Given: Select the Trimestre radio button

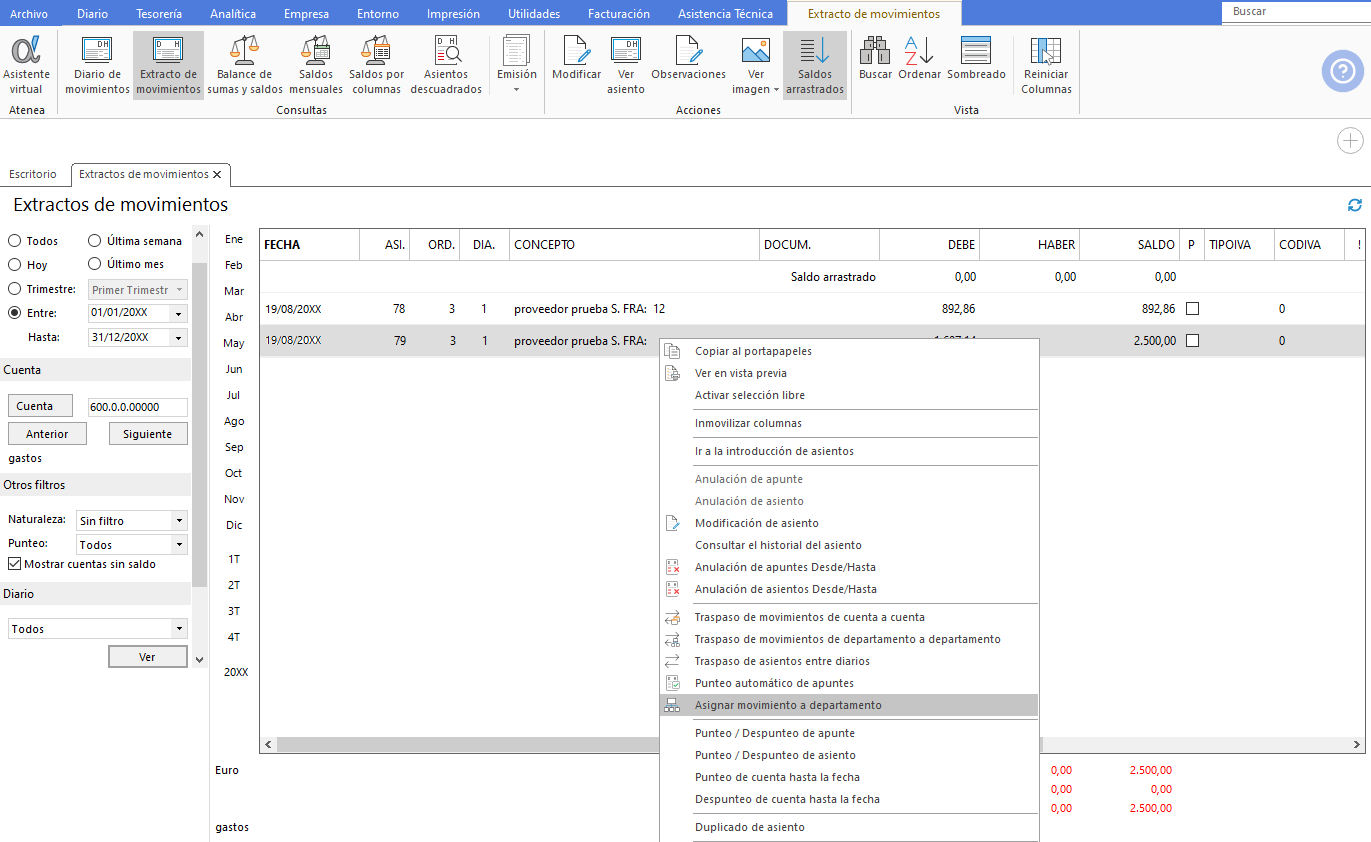Looking at the screenshot, I should (x=15, y=289).
